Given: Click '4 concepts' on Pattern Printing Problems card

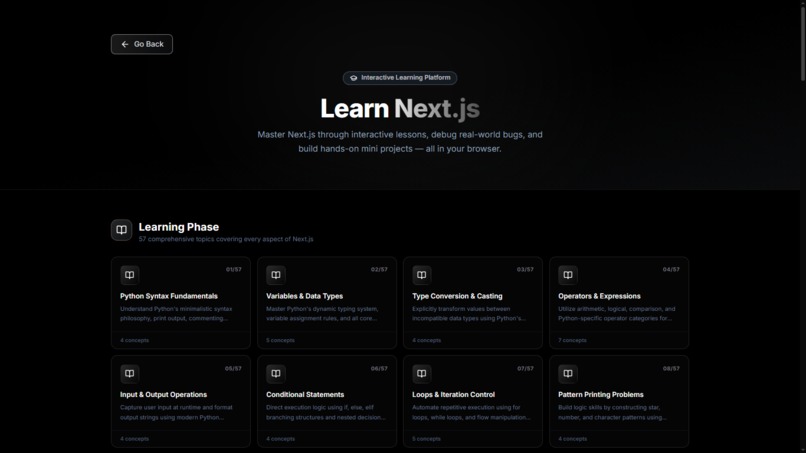Looking at the screenshot, I should (572, 439).
